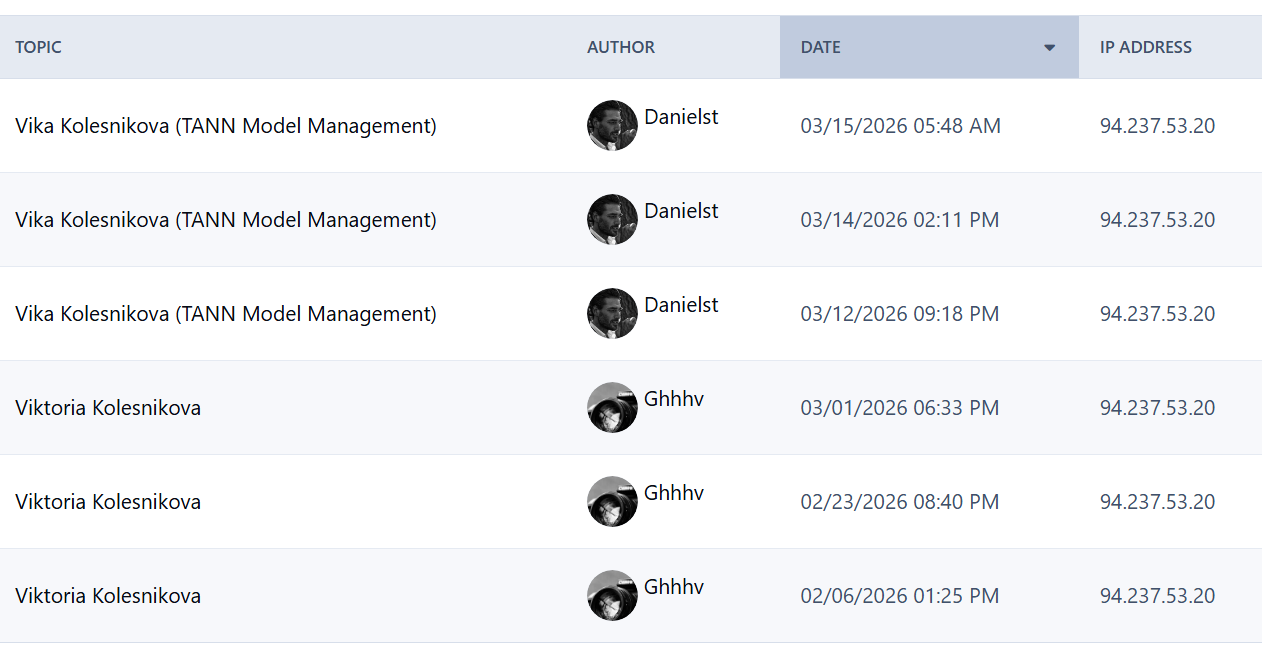This screenshot has height=666, width=1262.
Task: Open Vika Kolesnikova topic from 03/14/2026
Action: click(226, 220)
